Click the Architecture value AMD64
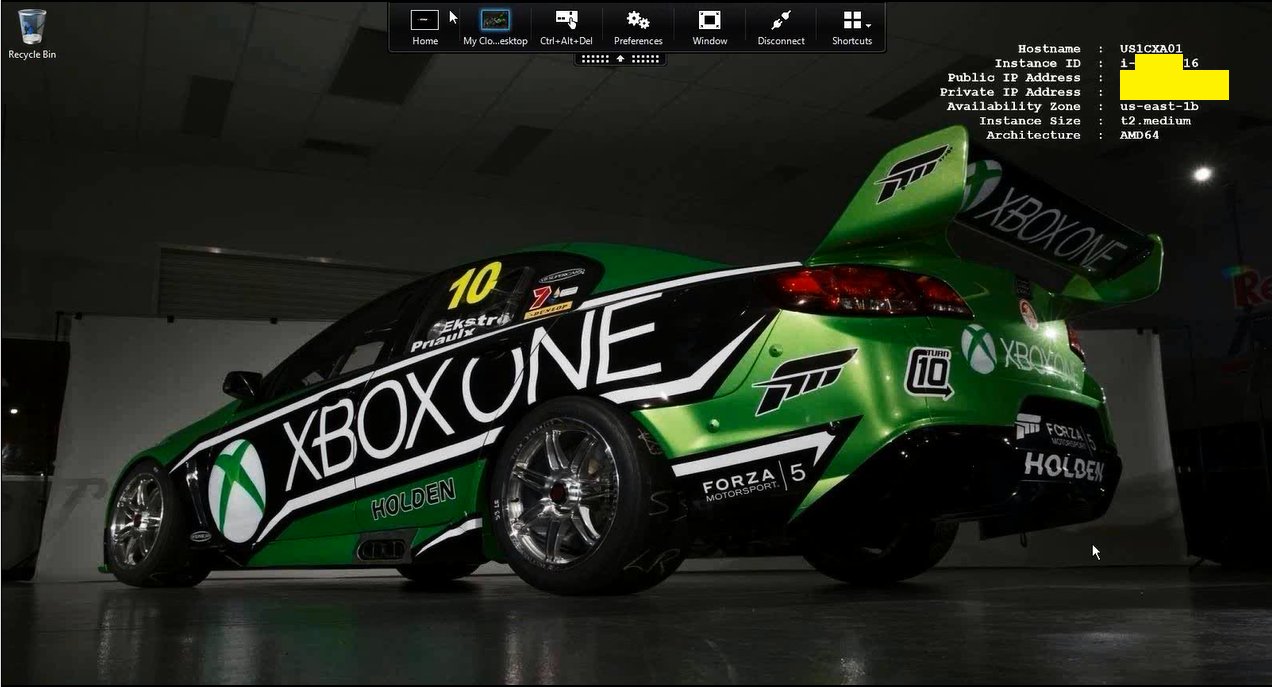The width and height of the screenshot is (1272, 687). point(1139,135)
